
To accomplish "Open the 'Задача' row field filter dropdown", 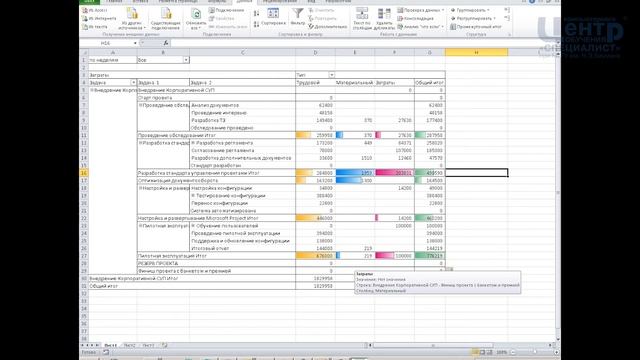I will click(x=133, y=82).
